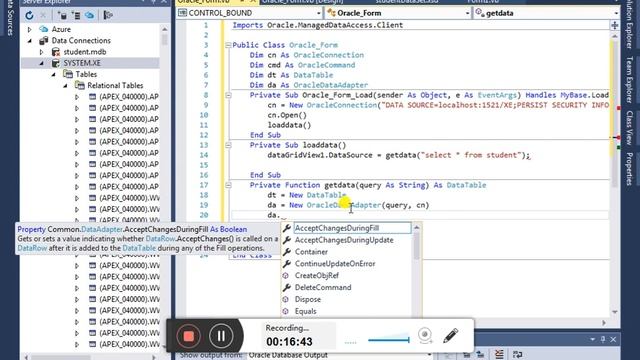Click Connect to Server icon
This screenshot has height=360, width=640.
coord(76,16)
